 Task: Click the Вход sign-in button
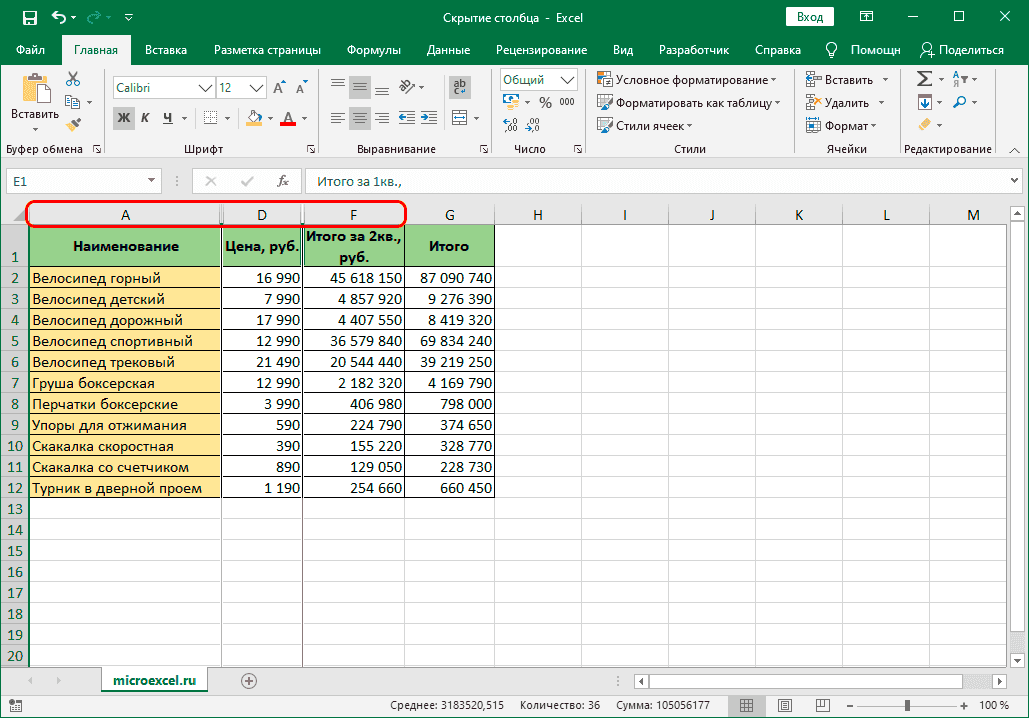(x=810, y=17)
